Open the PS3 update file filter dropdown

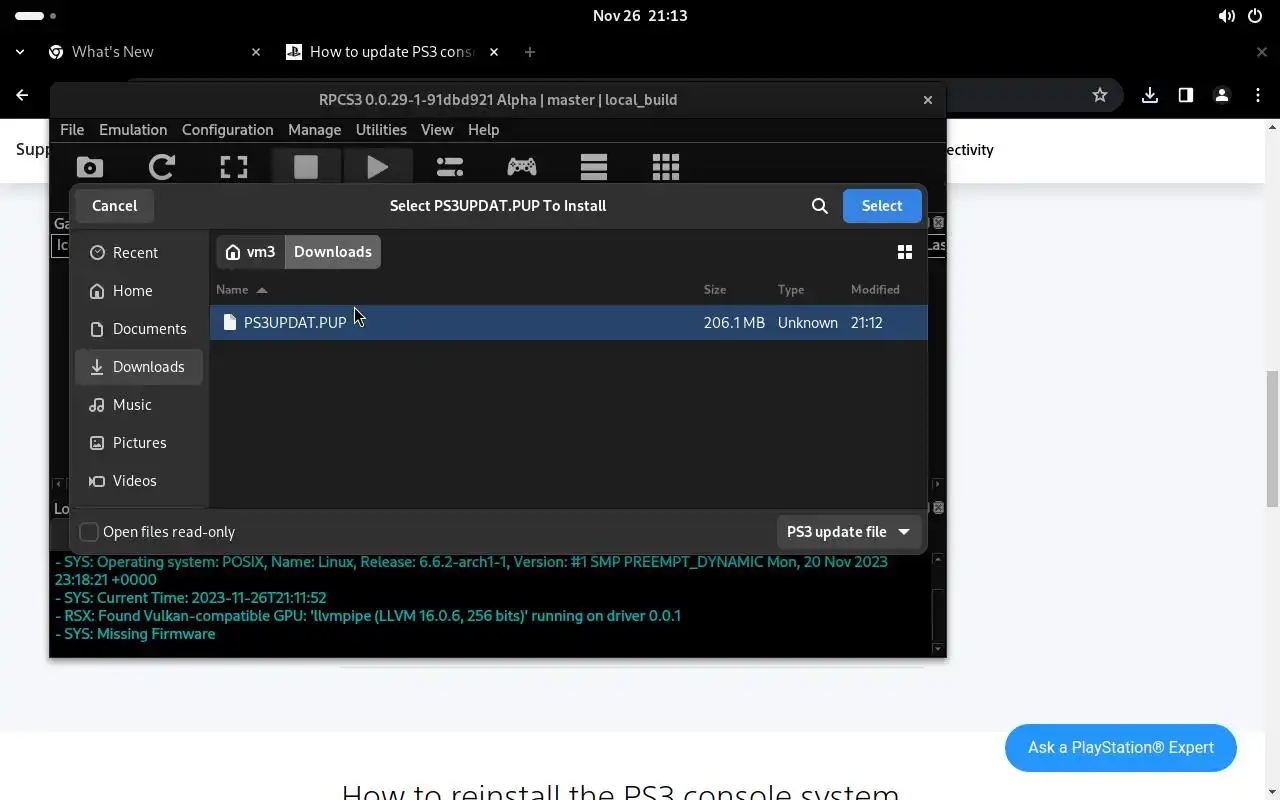tap(848, 532)
